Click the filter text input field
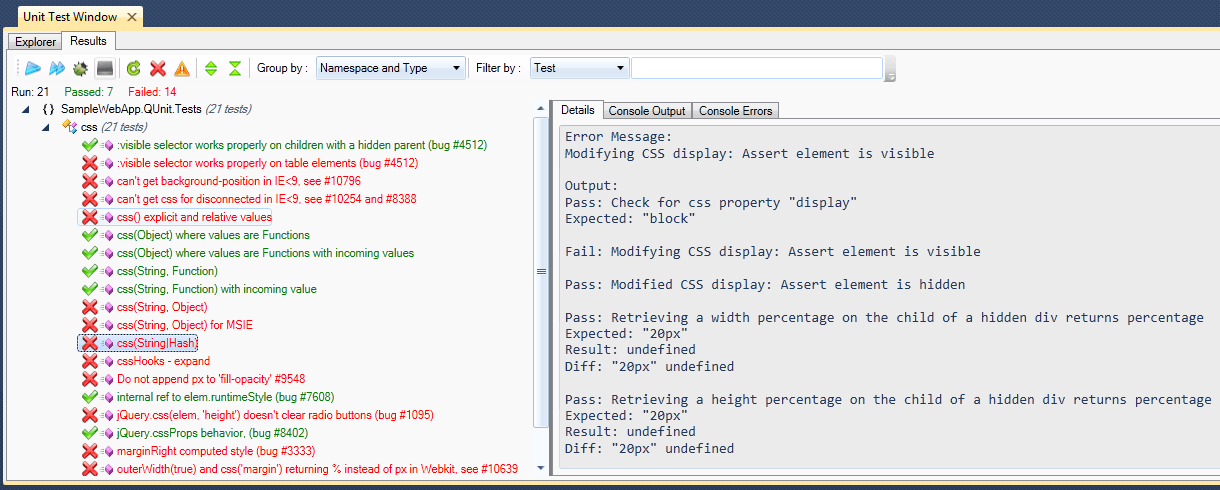 pyautogui.click(x=756, y=68)
